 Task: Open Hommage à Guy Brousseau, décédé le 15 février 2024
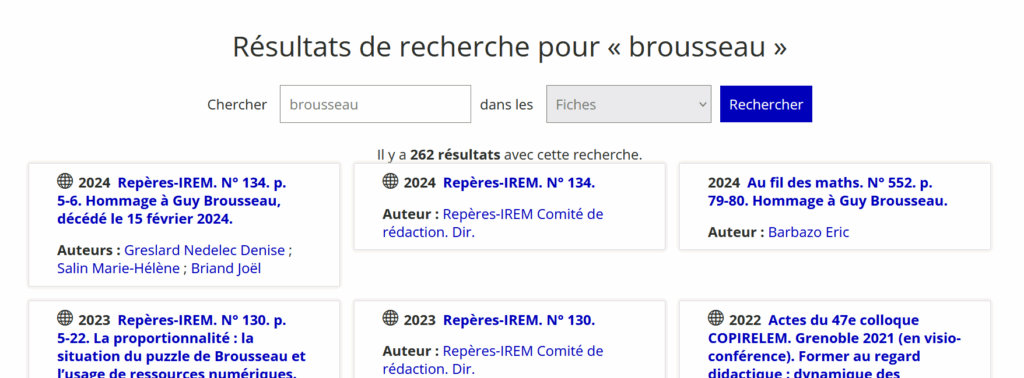coord(172,201)
